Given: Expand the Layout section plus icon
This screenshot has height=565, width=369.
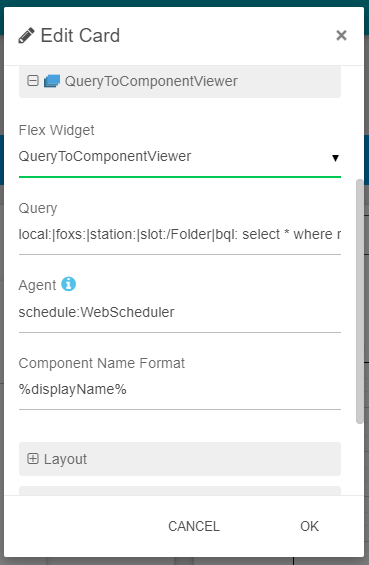Looking at the screenshot, I should point(33,459).
